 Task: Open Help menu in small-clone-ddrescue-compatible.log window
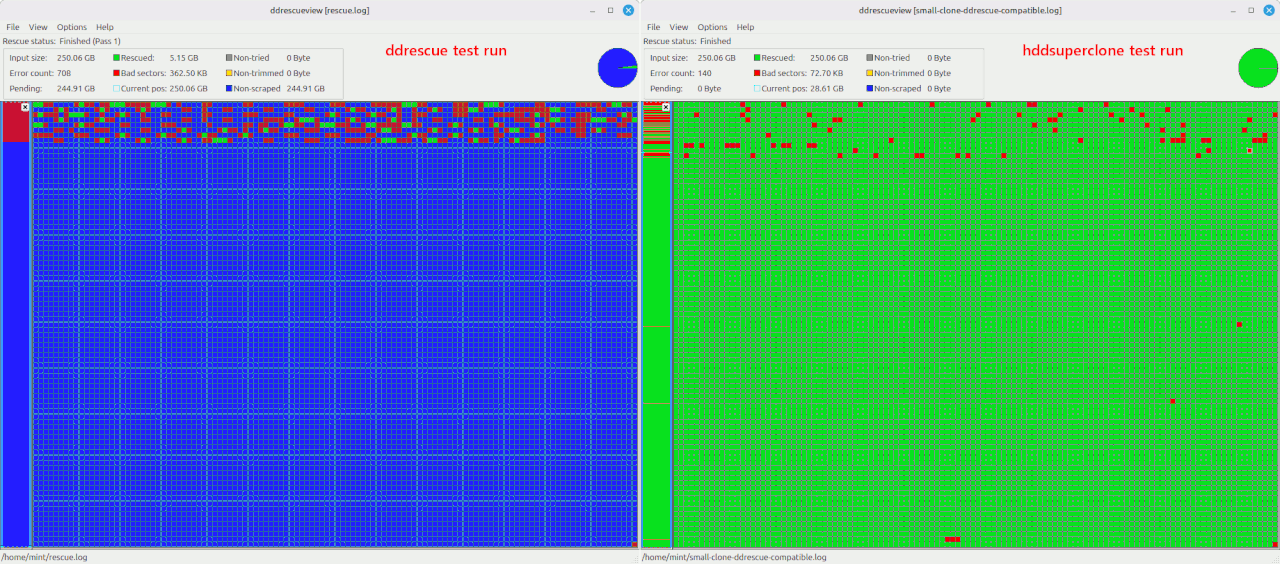(x=745, y=27)
